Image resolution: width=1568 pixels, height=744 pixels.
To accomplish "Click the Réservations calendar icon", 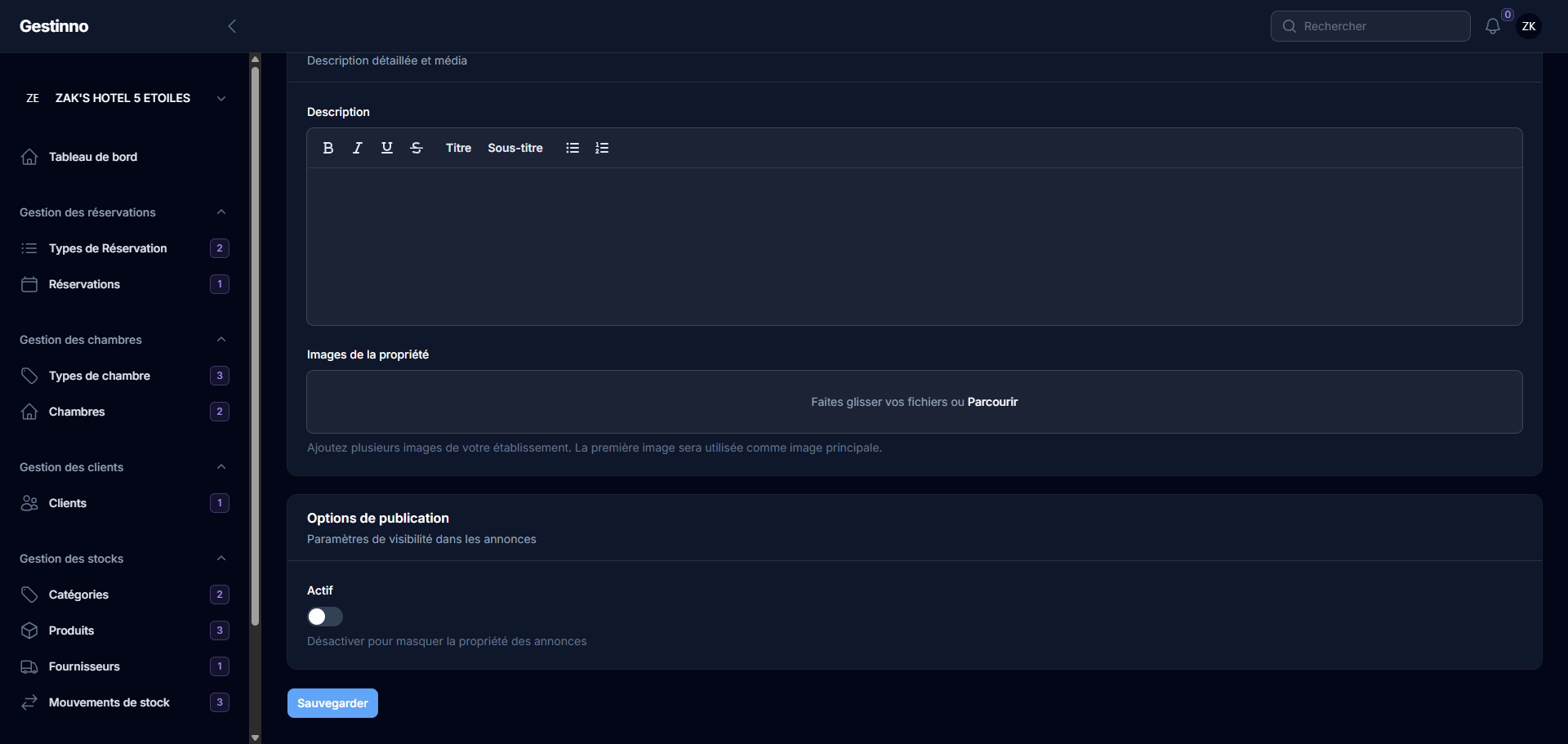I will coord(29,284).
